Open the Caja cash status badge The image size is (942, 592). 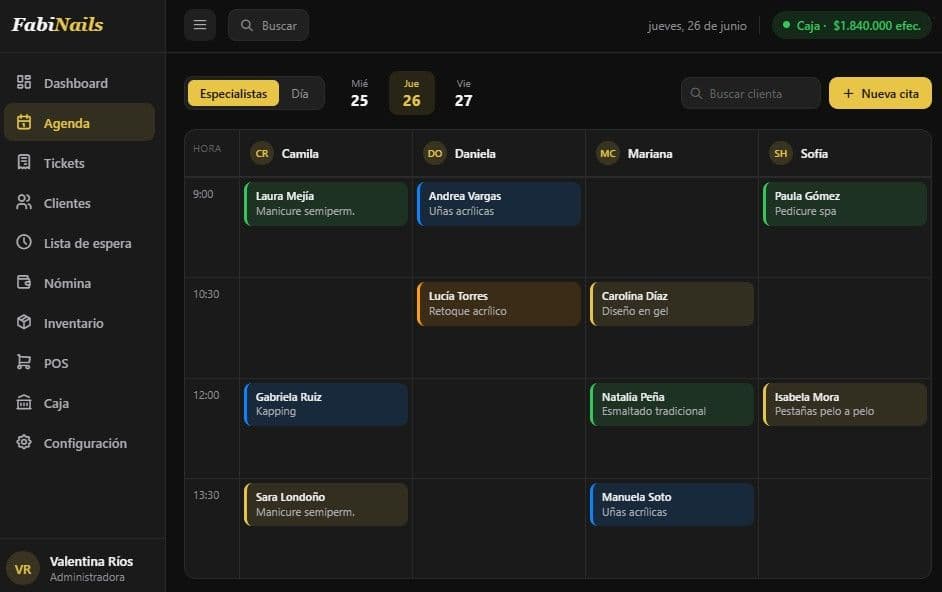tap(851, 26)
